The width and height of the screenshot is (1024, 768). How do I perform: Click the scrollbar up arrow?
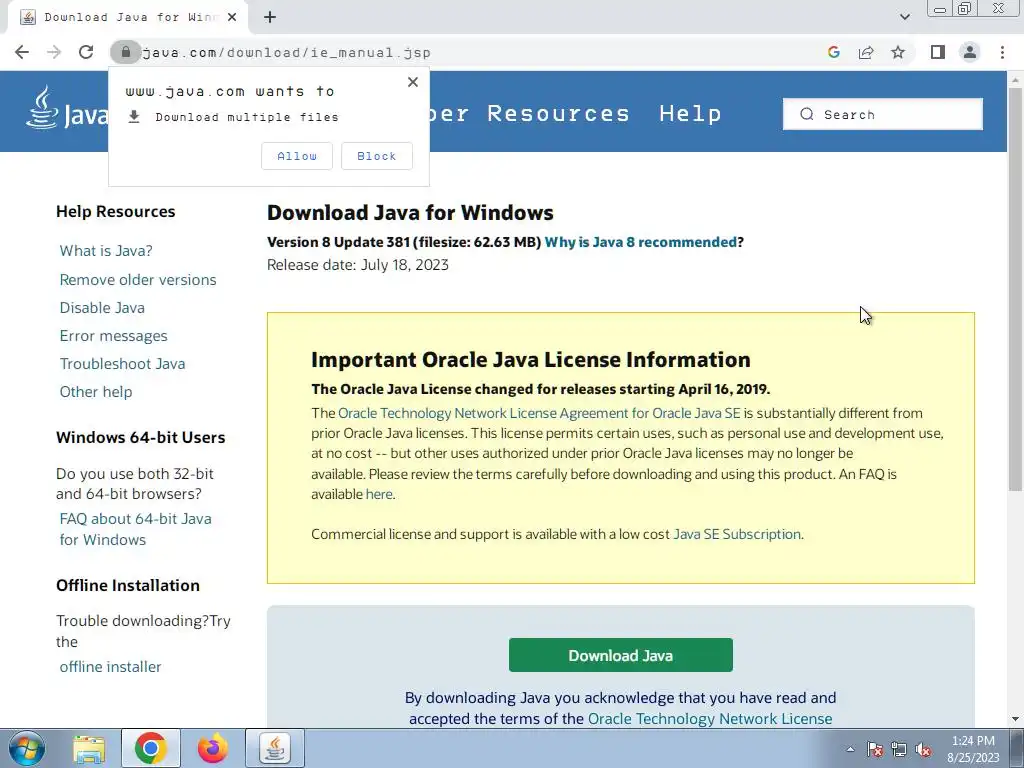[1015, 80]
